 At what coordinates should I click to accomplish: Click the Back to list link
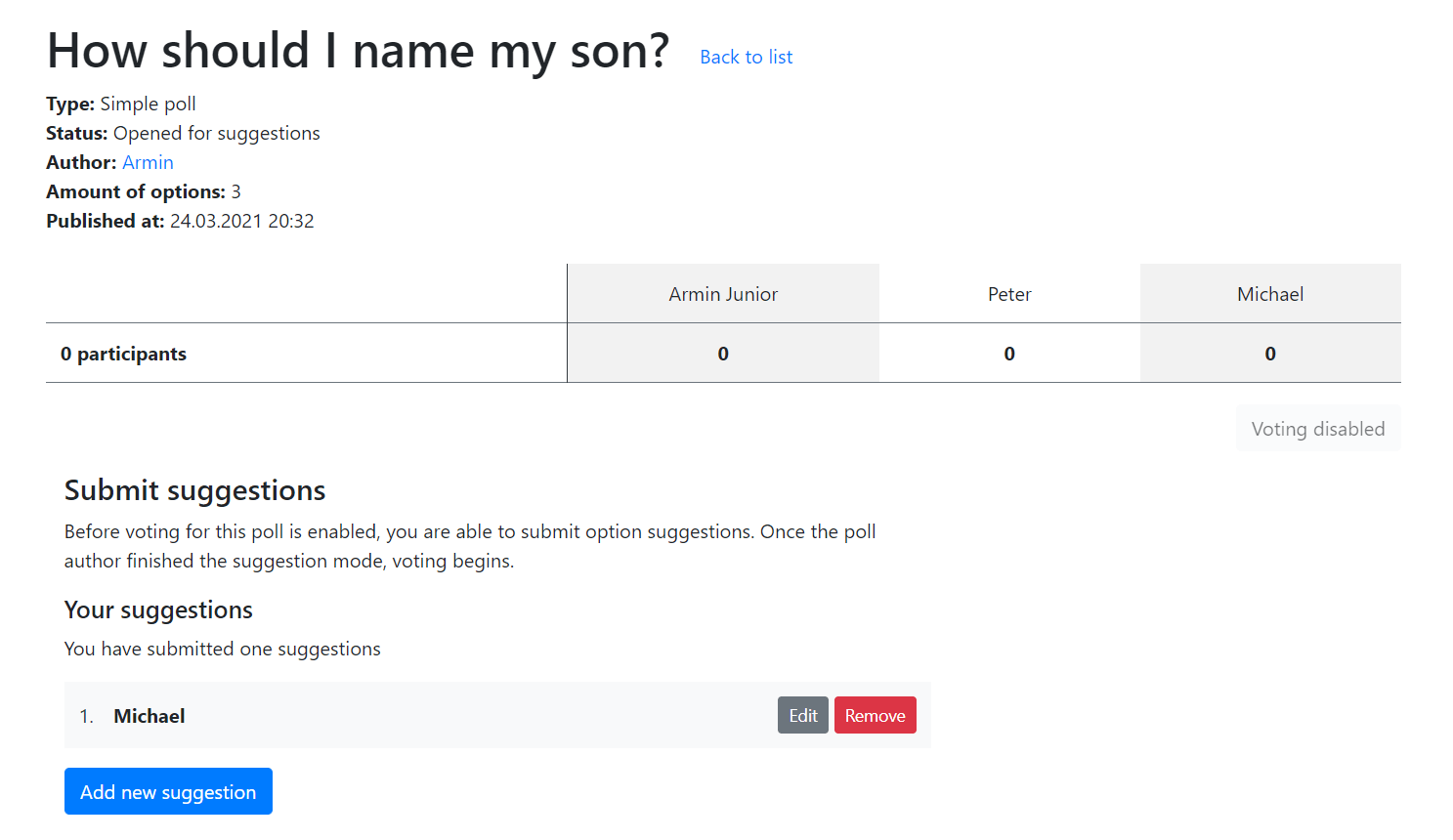746,58
